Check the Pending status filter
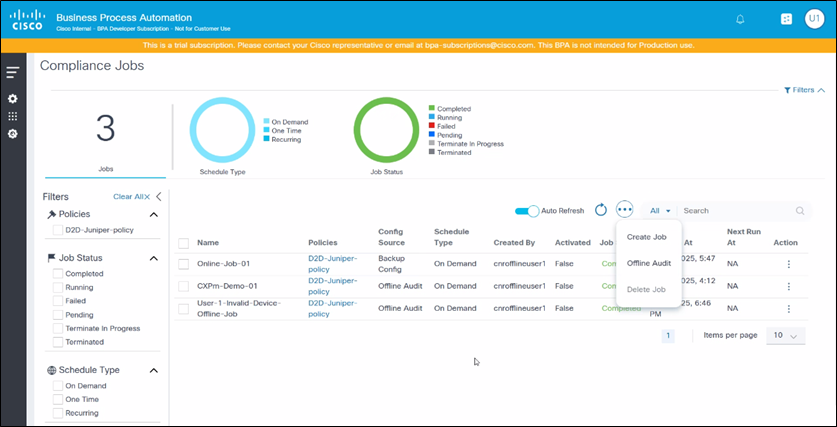837x427 pixels. (x=58, y=315)
